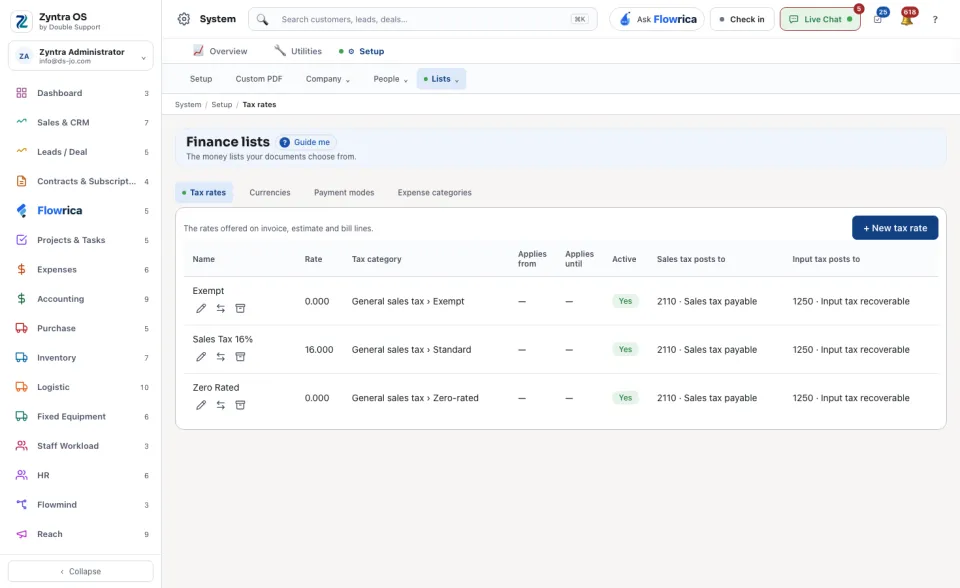The width and height of the screenshot is (960, 588).
Task: Collapse the sidebar
Action: point(81,571)
